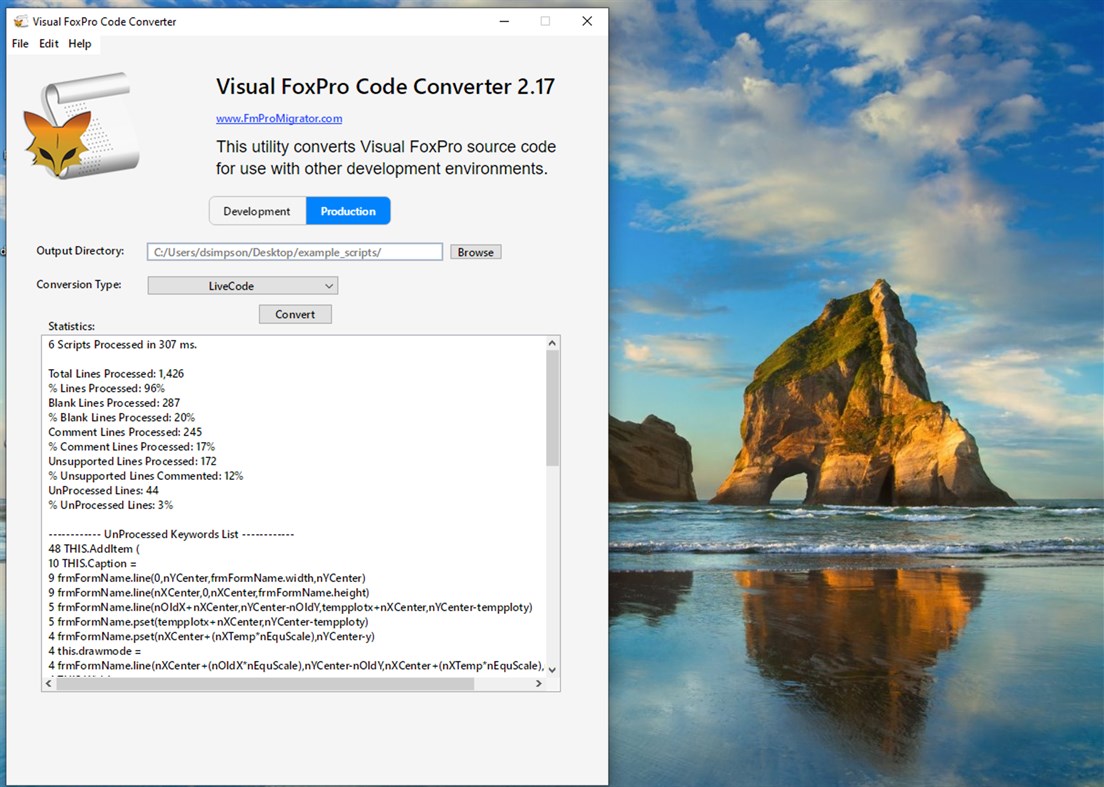
Task: Click the statistics vertical scrollbar up arrow
Action: pyautogui.click(x=552, y=344)
